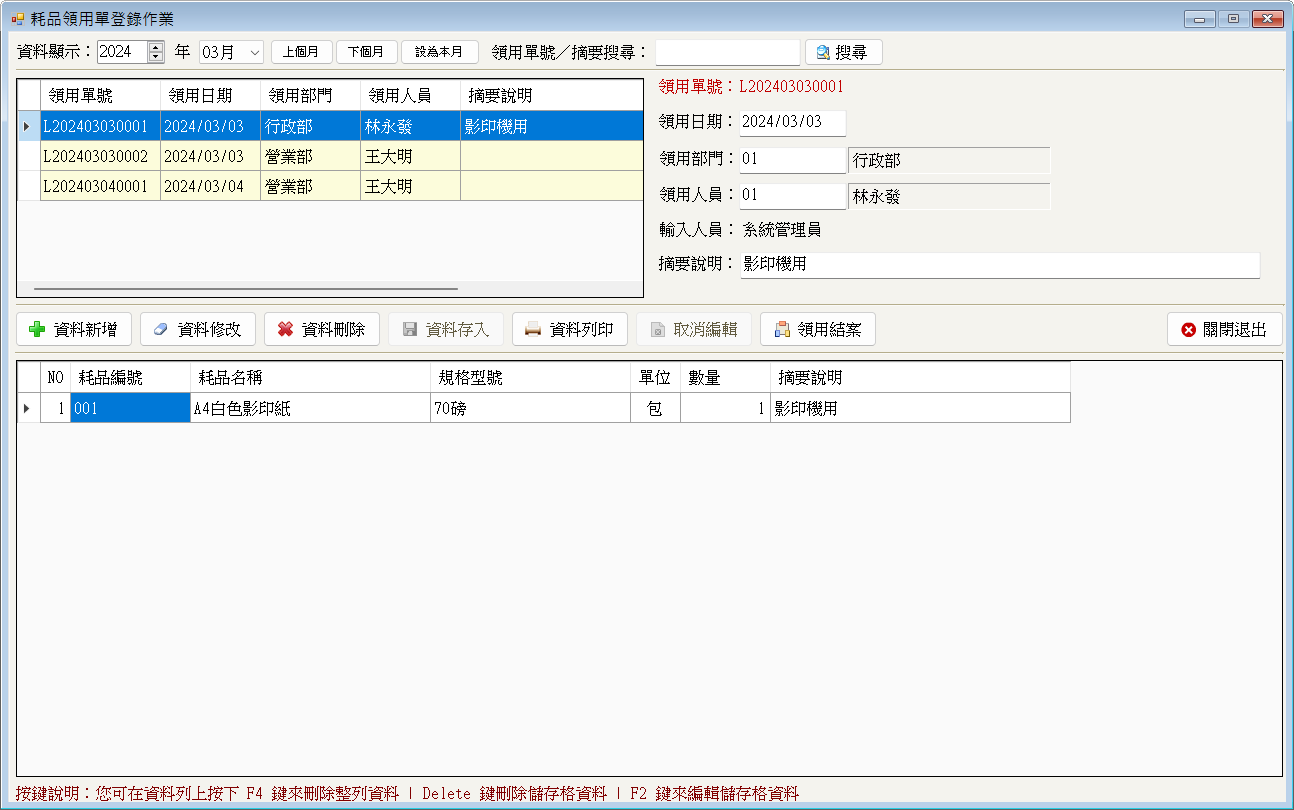The height and width of the screenshot is (810, 1294).
Task: Click the 領用日期 field showing 2024/03/03
Action: (792, 122)
